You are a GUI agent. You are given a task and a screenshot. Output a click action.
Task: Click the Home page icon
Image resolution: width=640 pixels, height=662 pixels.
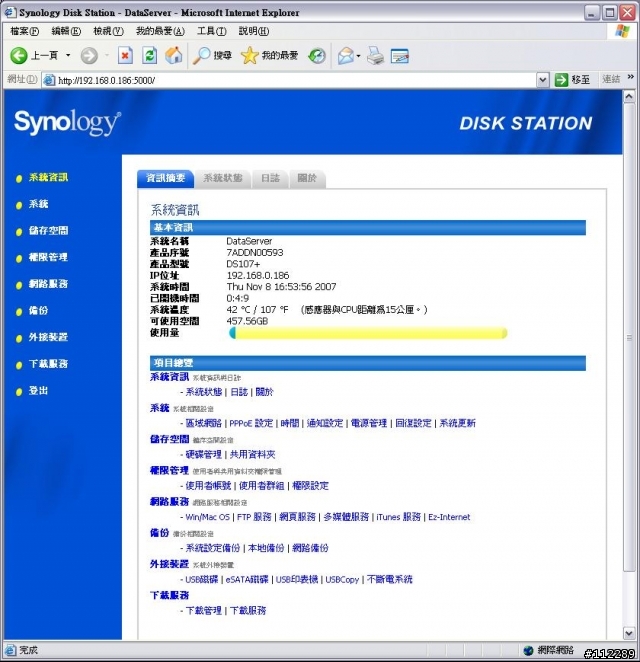(174, 55)
